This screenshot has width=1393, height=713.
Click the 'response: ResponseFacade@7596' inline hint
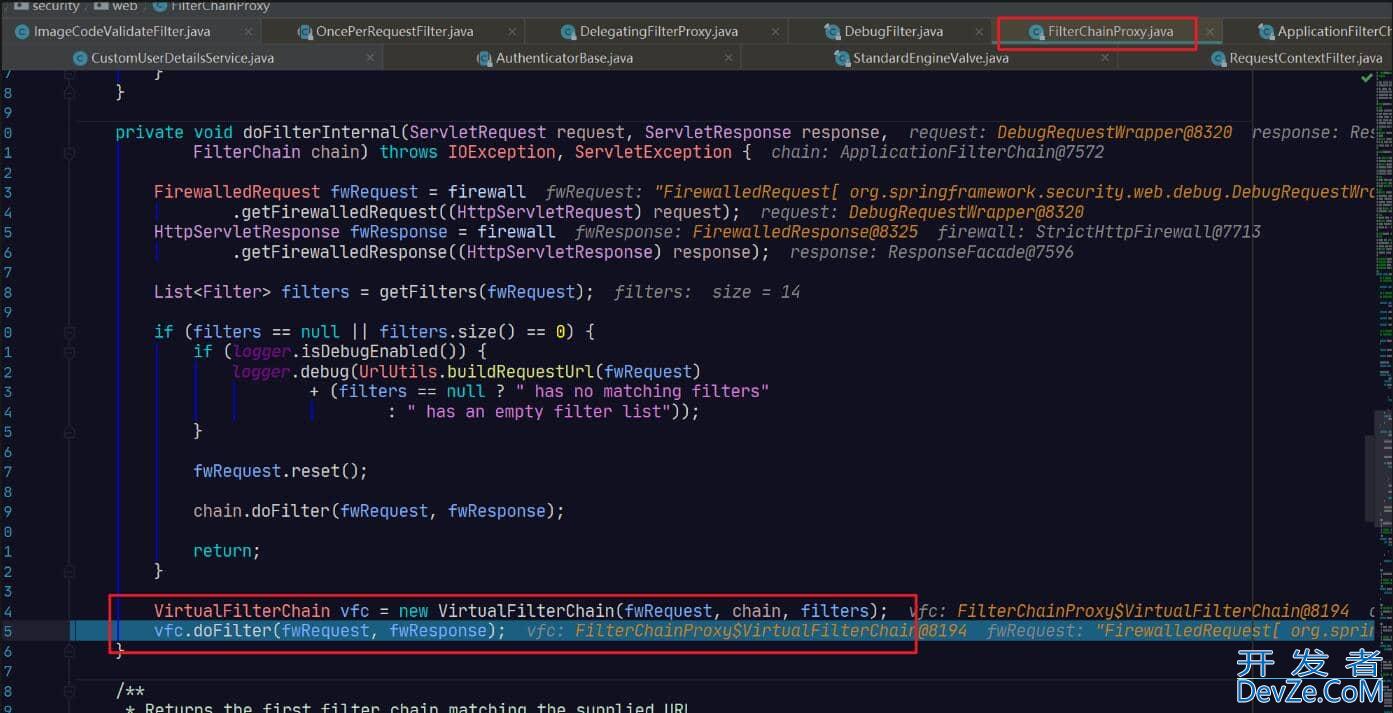click(932, 252)
